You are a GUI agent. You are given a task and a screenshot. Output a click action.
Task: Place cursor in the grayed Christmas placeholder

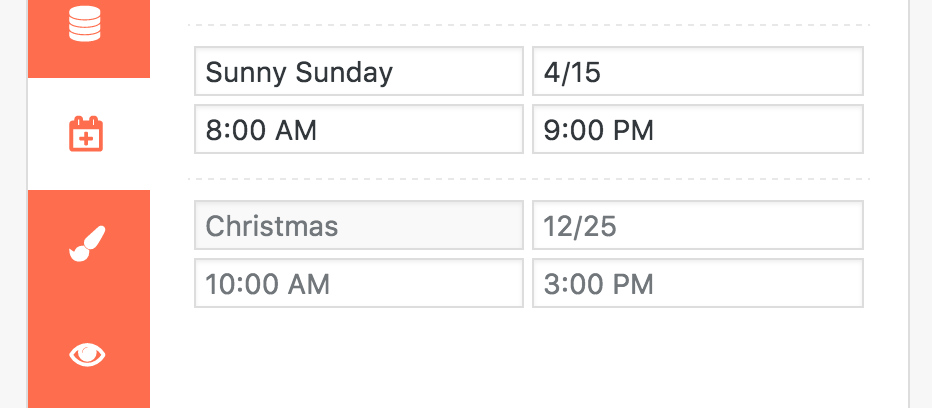pyautogui.click(x=272, y=226)
